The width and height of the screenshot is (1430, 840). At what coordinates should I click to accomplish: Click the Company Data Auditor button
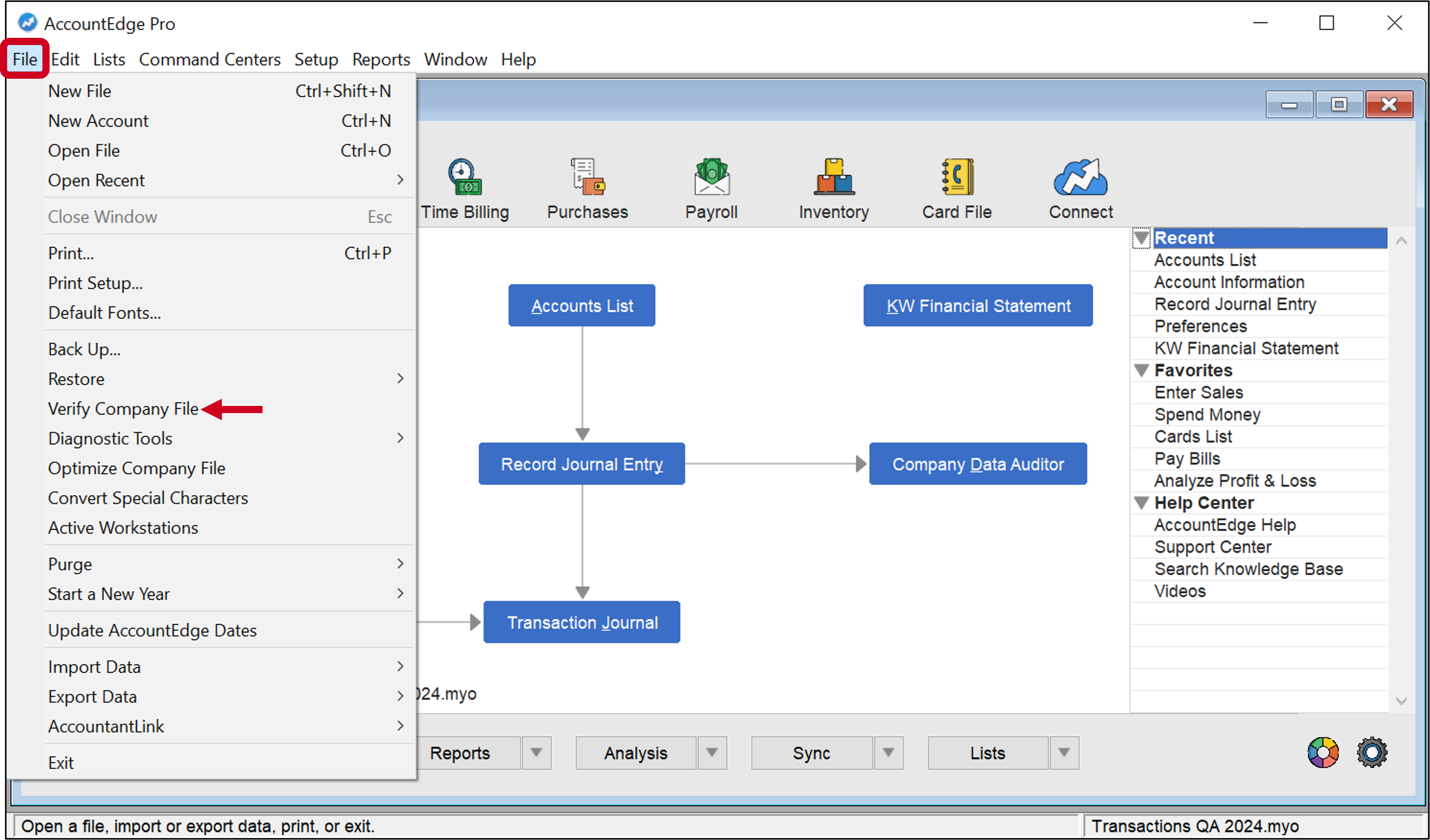(977, 464)
